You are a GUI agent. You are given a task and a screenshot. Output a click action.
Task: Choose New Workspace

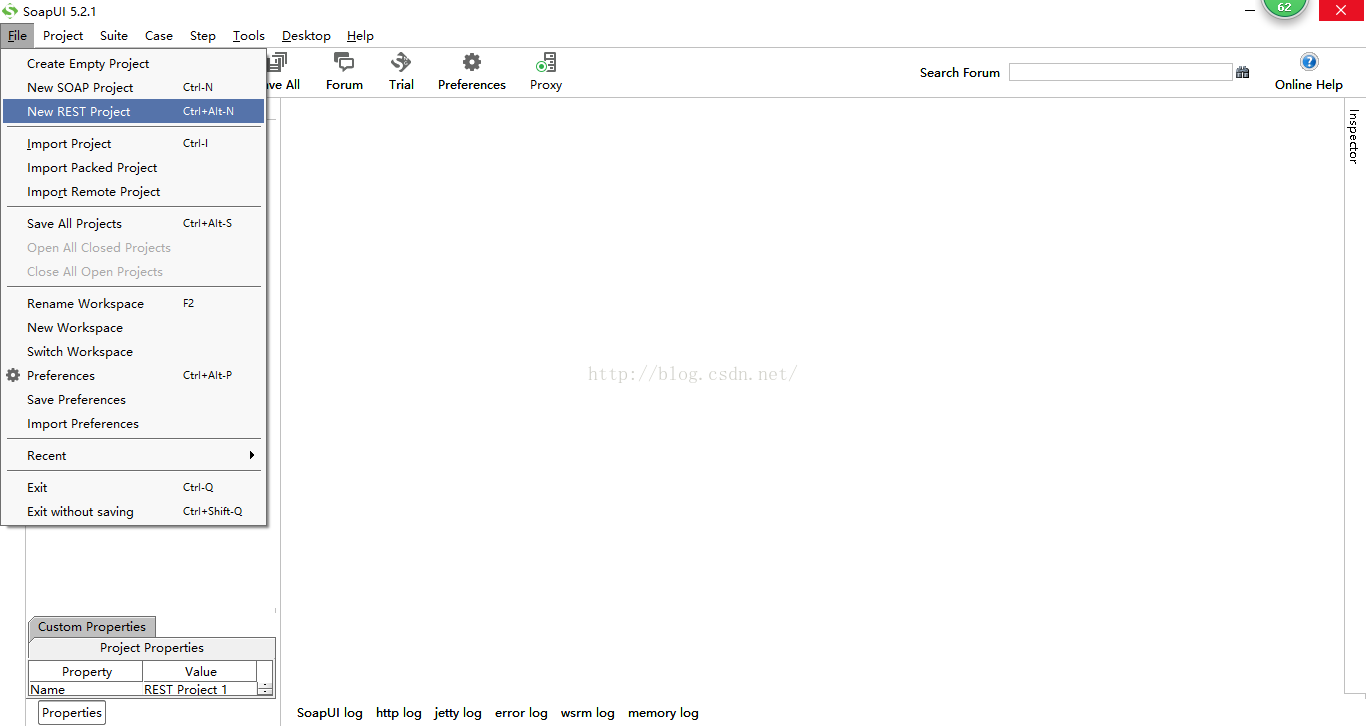133,327
